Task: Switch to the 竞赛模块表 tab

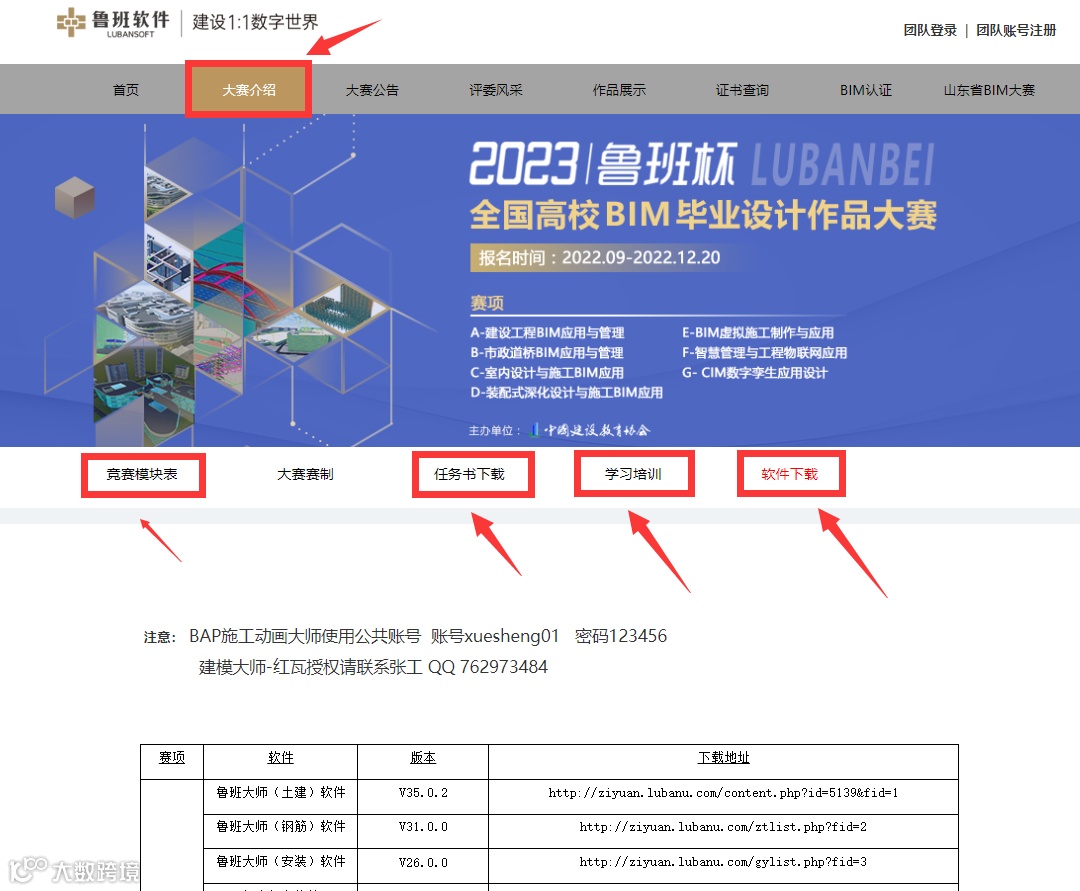Action: coord(142,474)
